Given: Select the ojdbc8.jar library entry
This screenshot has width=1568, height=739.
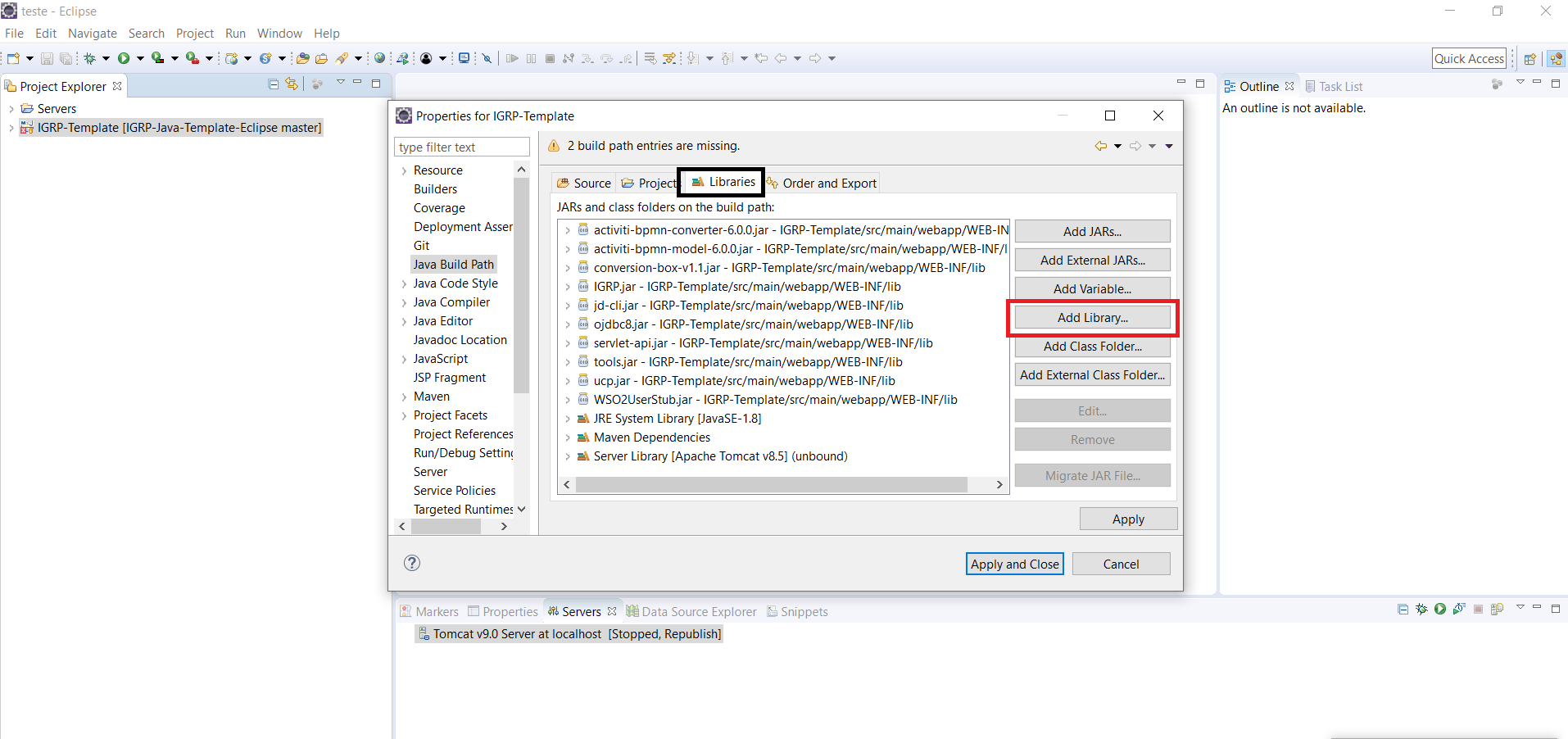Looking at the screenshot, I should coord(753,324).
